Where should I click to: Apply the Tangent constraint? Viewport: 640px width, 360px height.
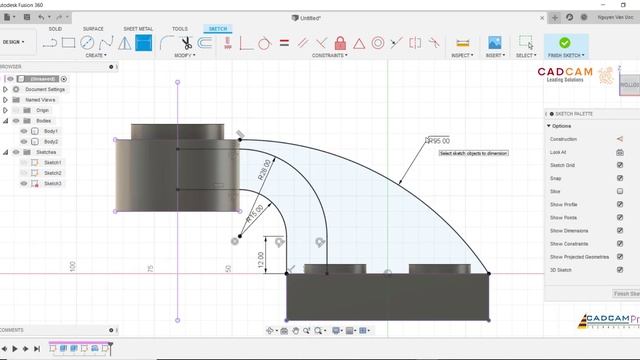coord(264,42)
